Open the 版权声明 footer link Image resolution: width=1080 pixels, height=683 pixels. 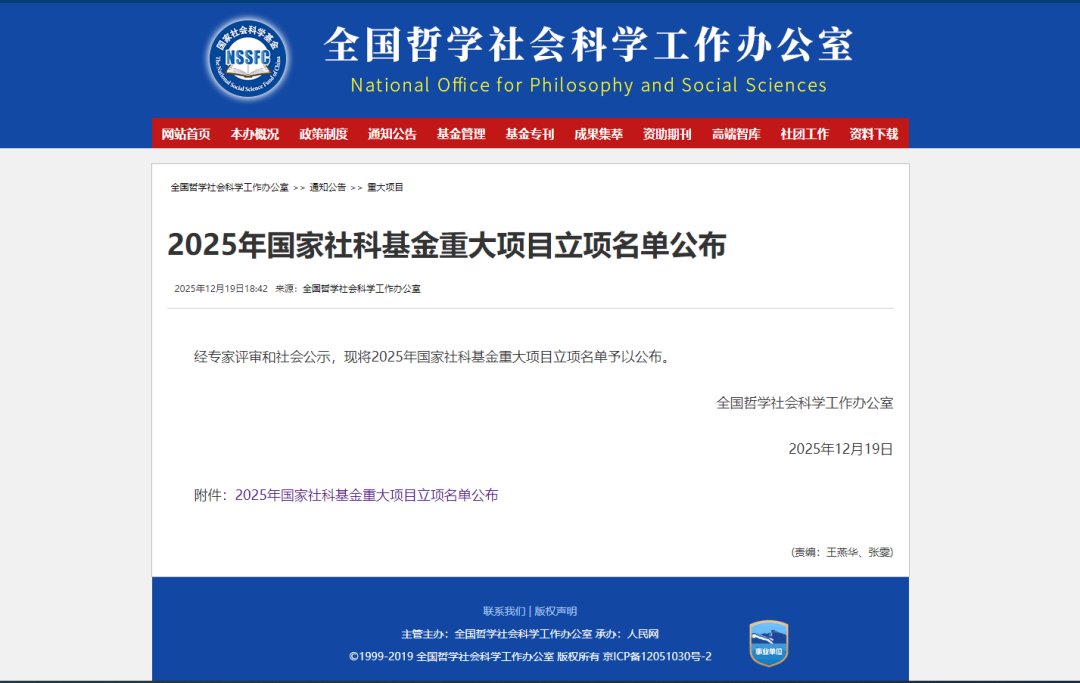tap(555, 611)
